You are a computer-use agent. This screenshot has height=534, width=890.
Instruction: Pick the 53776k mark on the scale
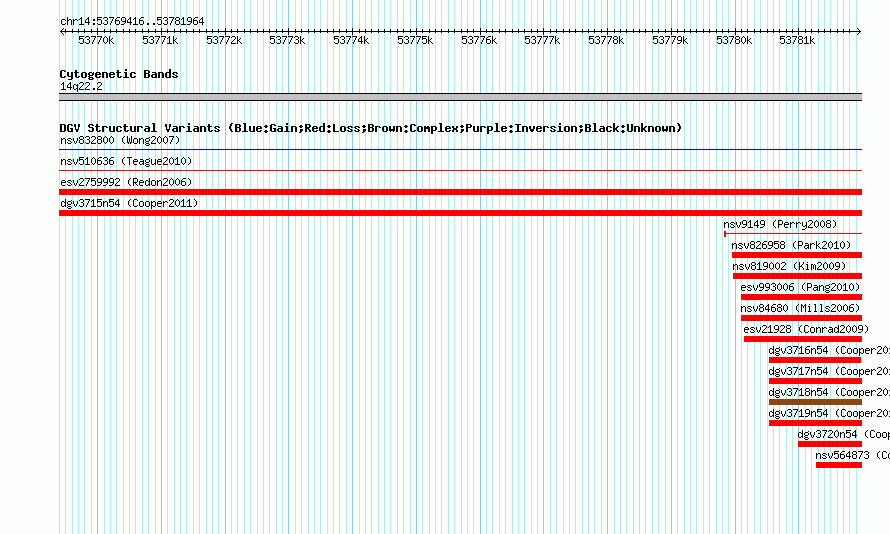479,40
